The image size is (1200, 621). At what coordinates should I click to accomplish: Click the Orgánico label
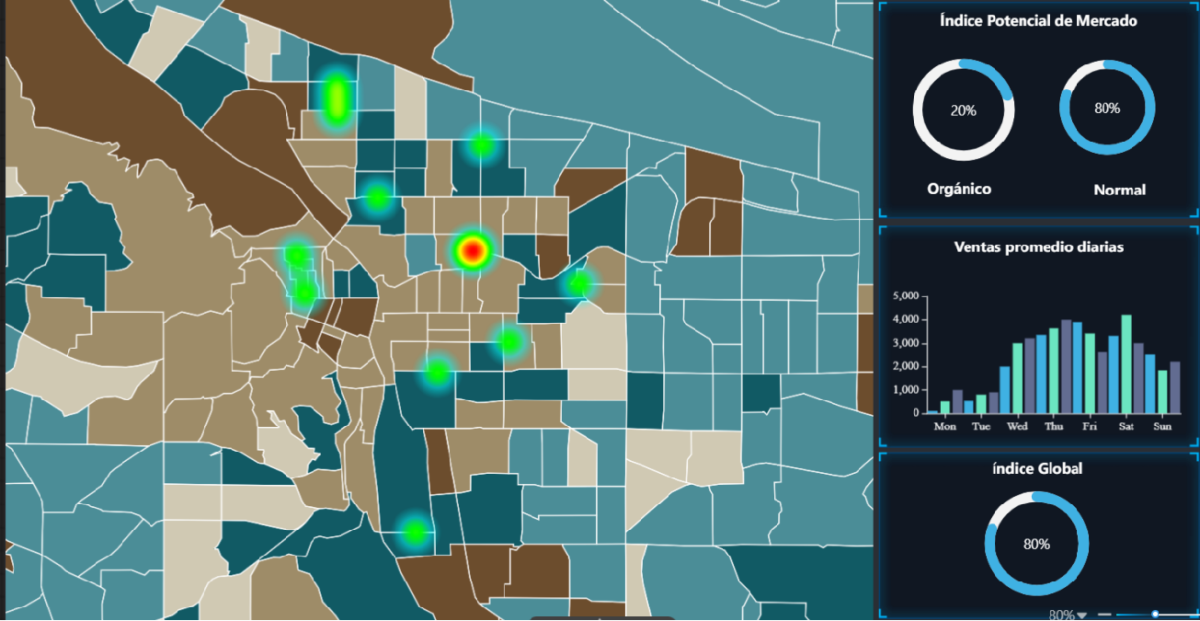pos(959,189)
